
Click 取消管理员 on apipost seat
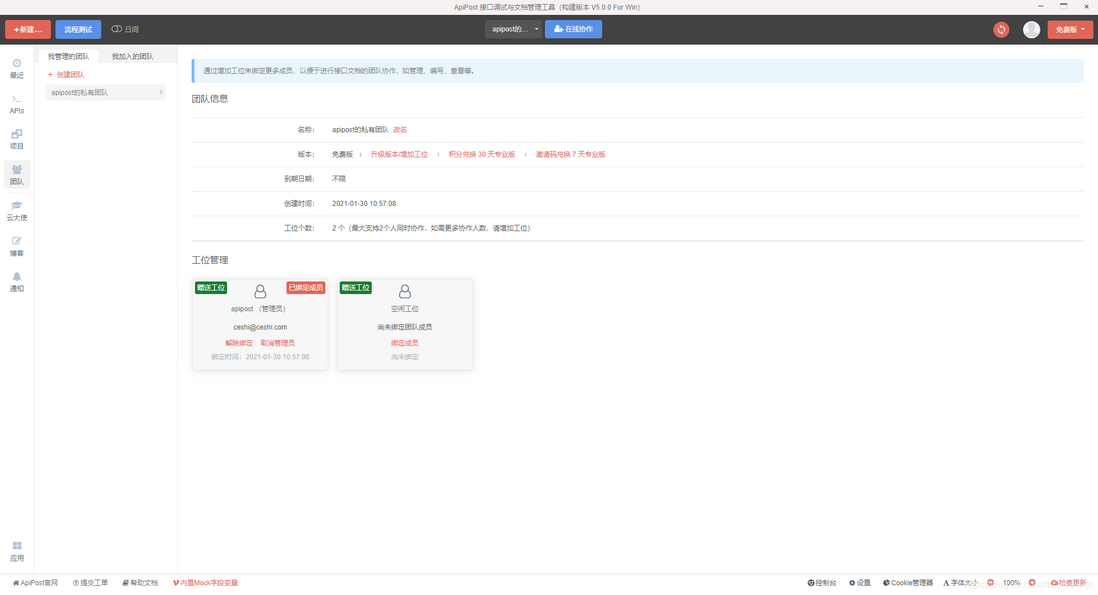[277, 343]
